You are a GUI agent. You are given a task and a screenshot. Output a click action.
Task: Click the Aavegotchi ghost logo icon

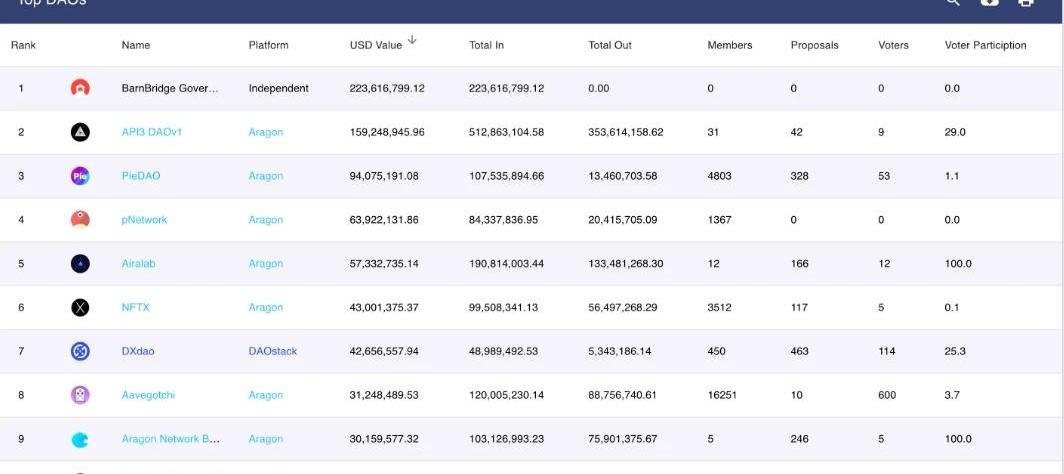(x=80, y=395)
